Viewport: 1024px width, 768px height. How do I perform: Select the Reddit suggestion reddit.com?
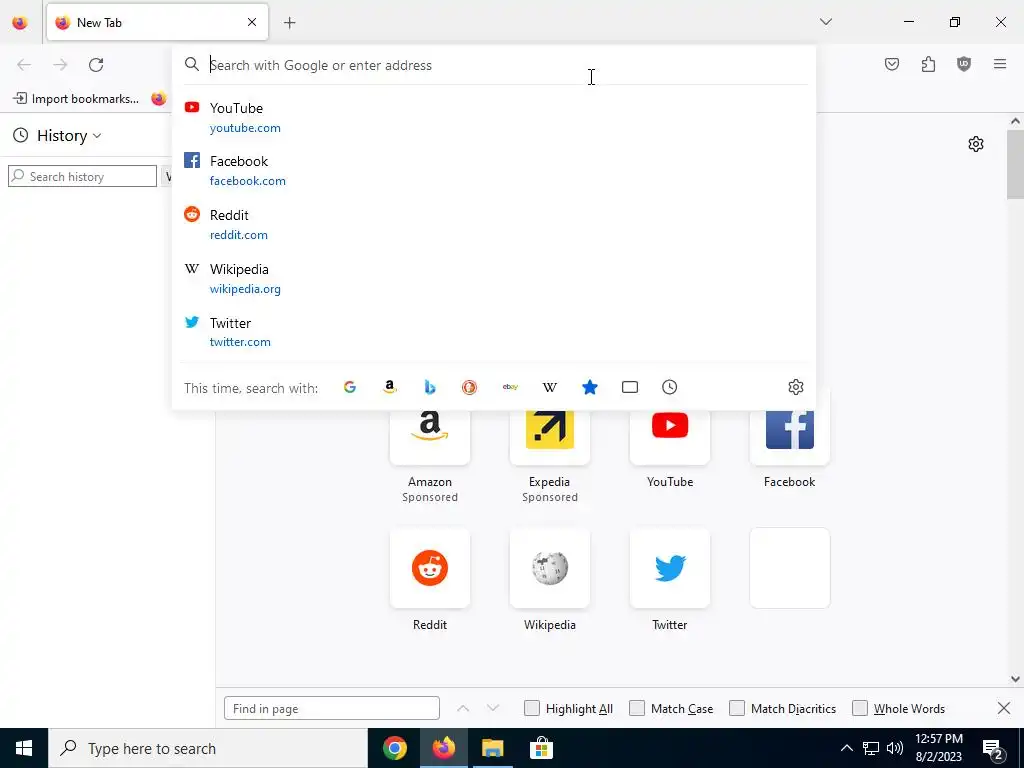pyautogui.click(x=494, y=224)
